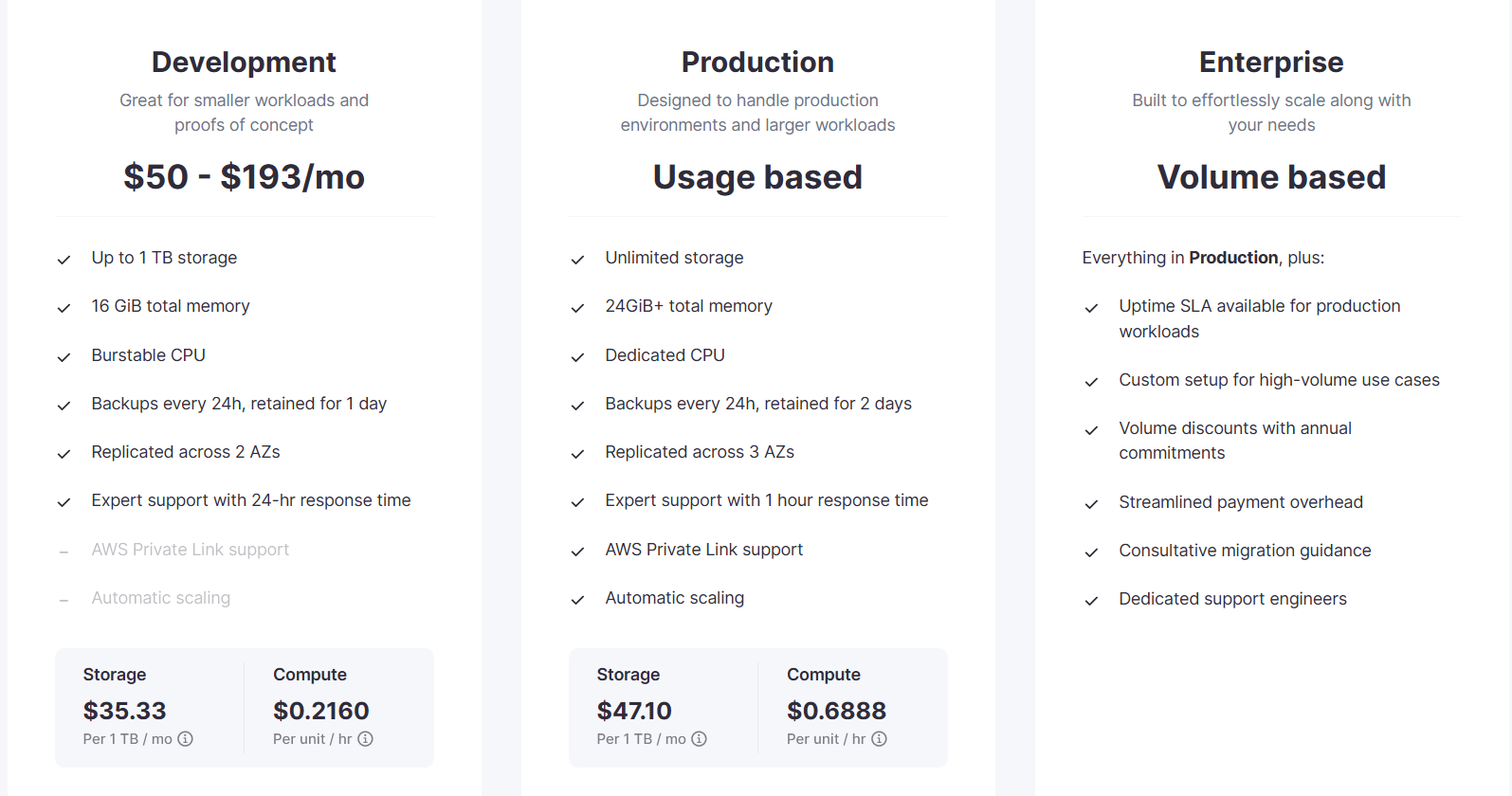Click the Volume based pricing title
The image size is (1512, 796).
click(x=1270, y=177)
